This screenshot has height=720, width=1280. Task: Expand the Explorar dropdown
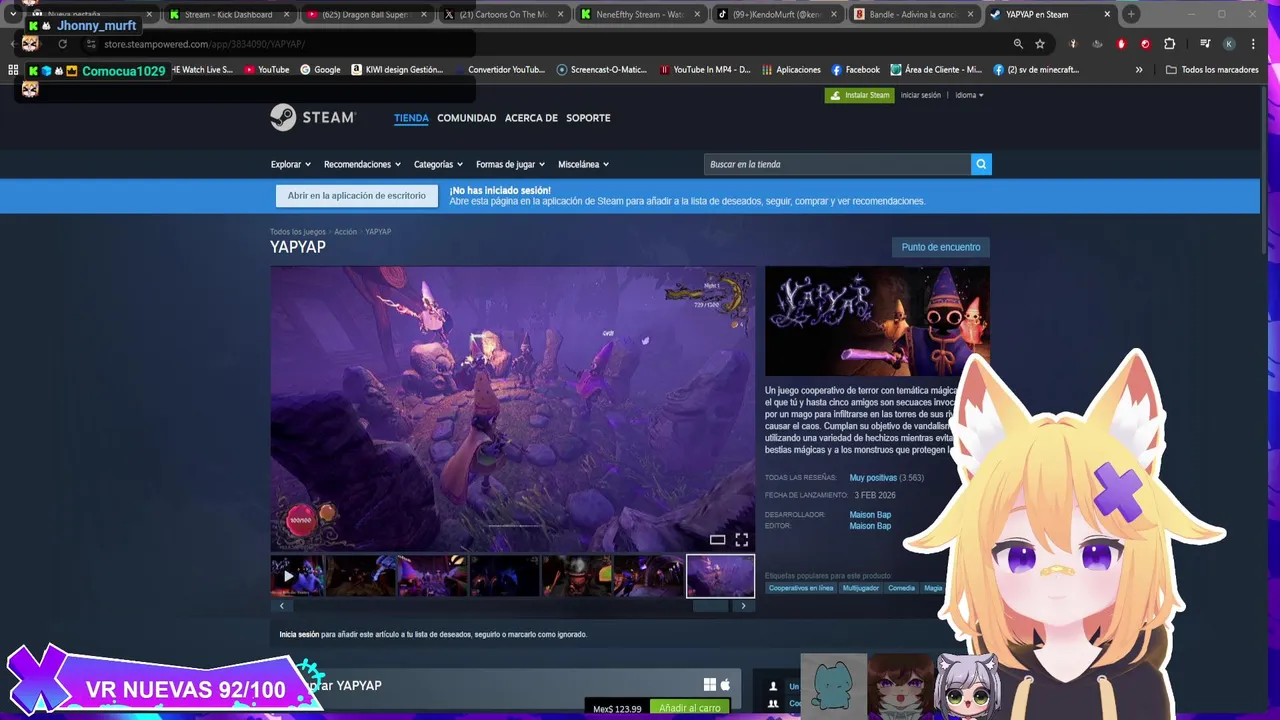(x=291, y=164)
